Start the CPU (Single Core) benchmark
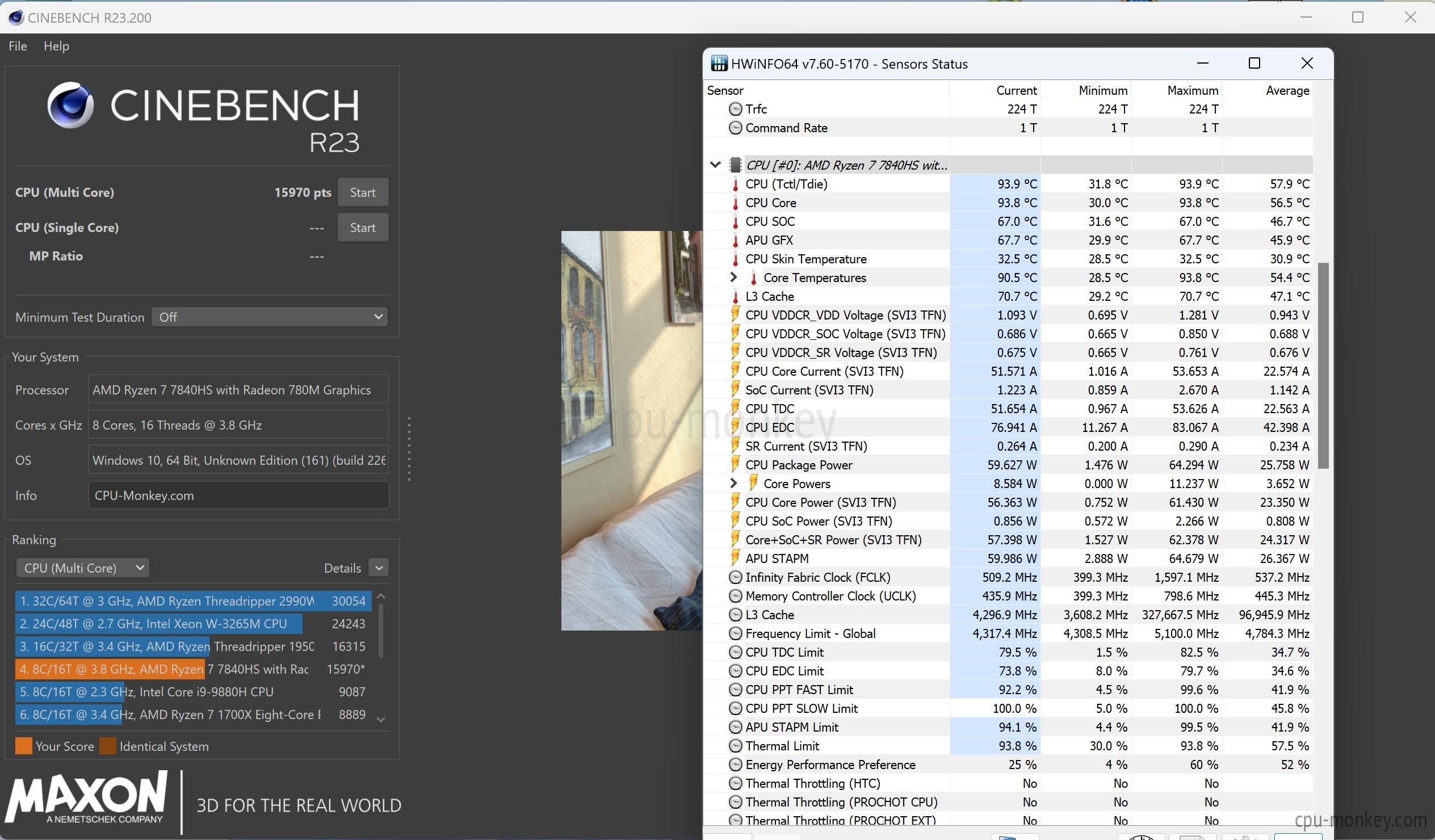The width and height of the screenshot is (1435, 840). [363, 227]
